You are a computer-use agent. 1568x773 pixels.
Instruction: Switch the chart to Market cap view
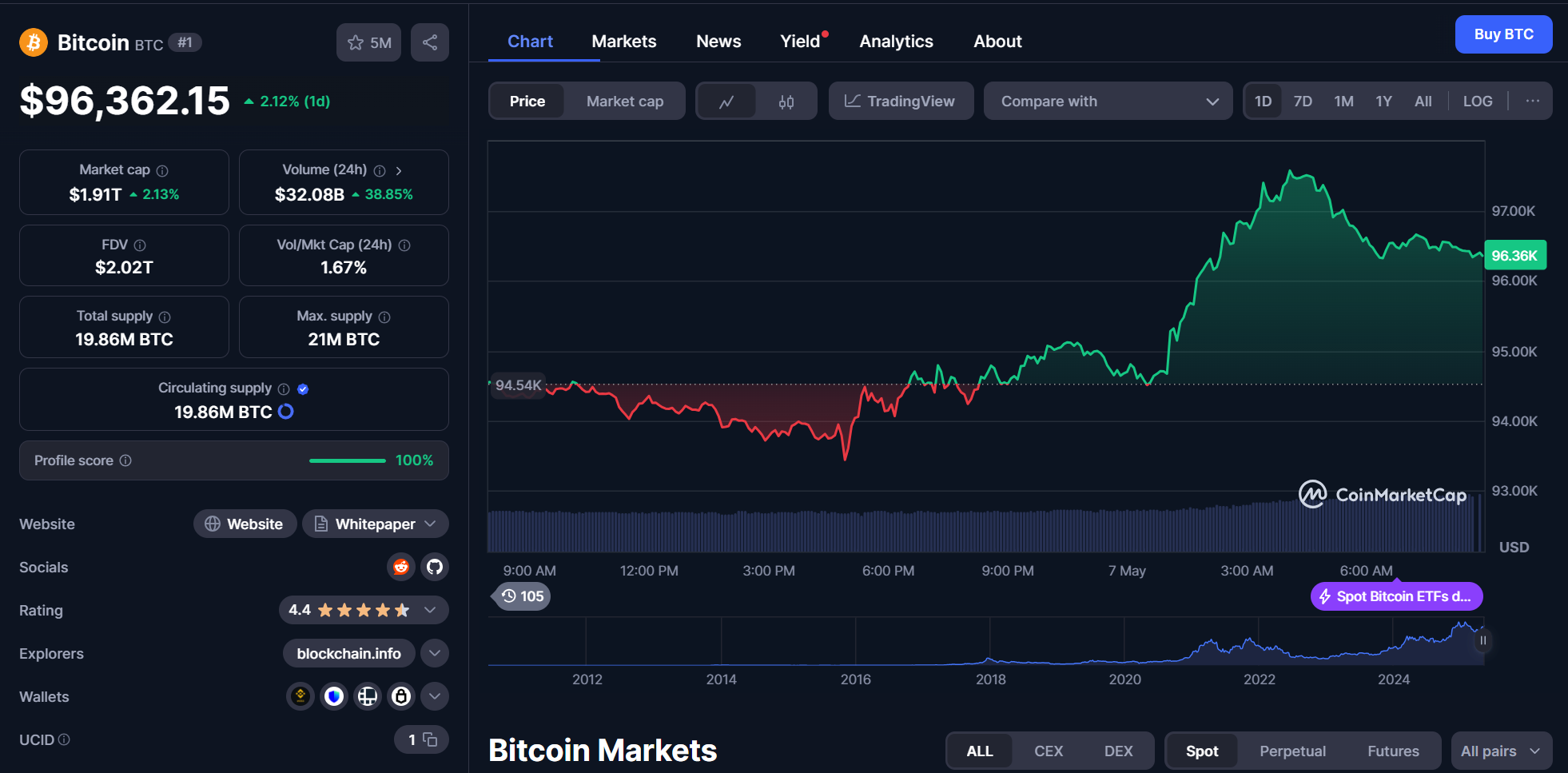[624, 101]
